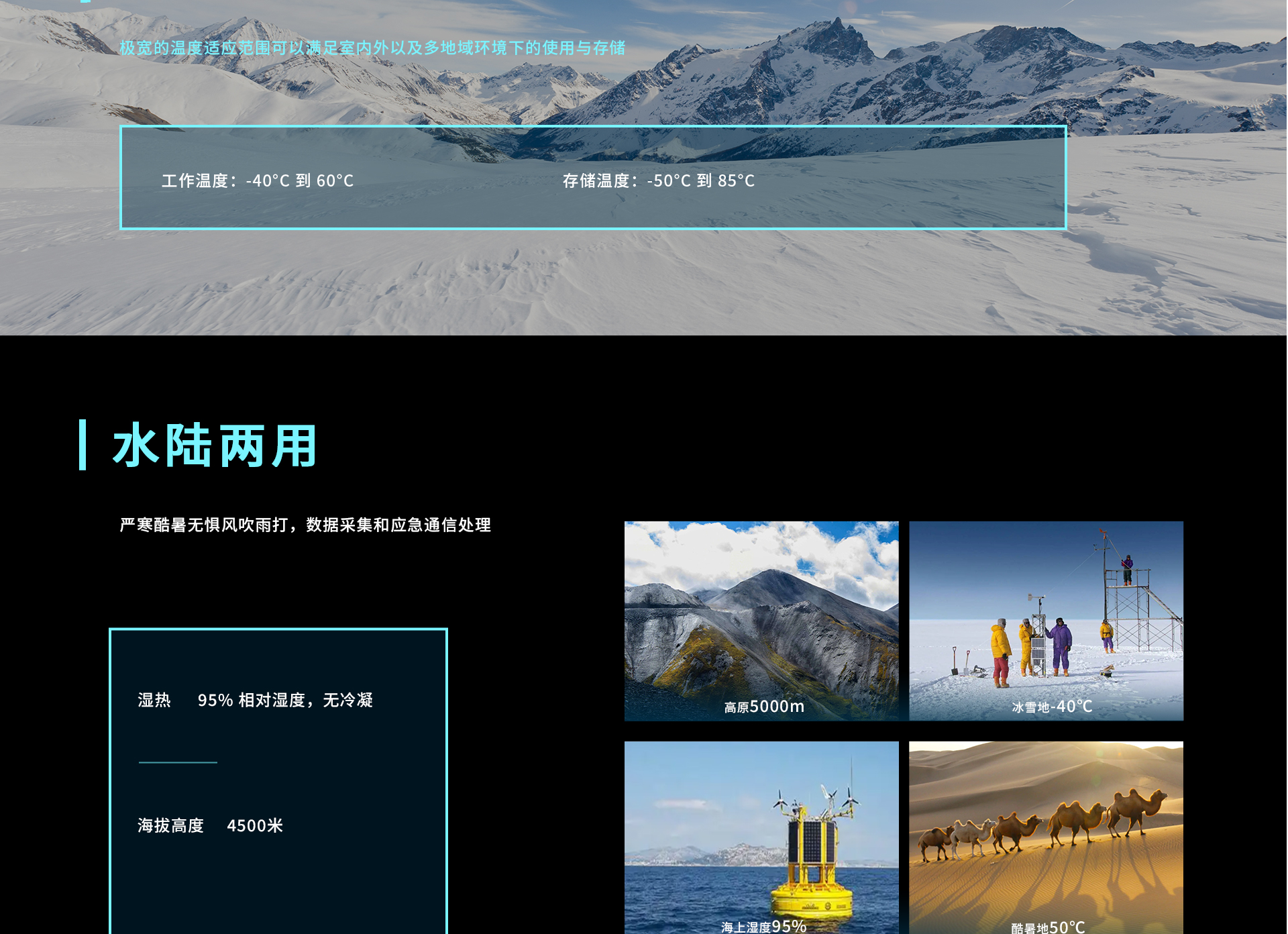This screenshot has height=934, width=1288.
Task: Open the 酷暑地50℃ desert camel thumbnail
Action: click(x=1046, y=837)
